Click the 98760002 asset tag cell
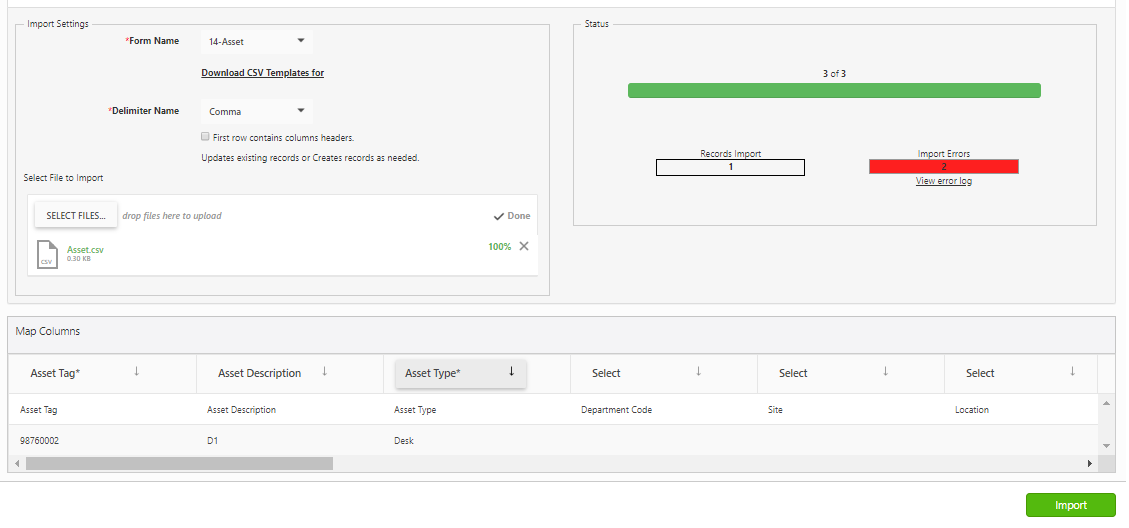The image size is (1129, 528). click(x=102, y=440)
